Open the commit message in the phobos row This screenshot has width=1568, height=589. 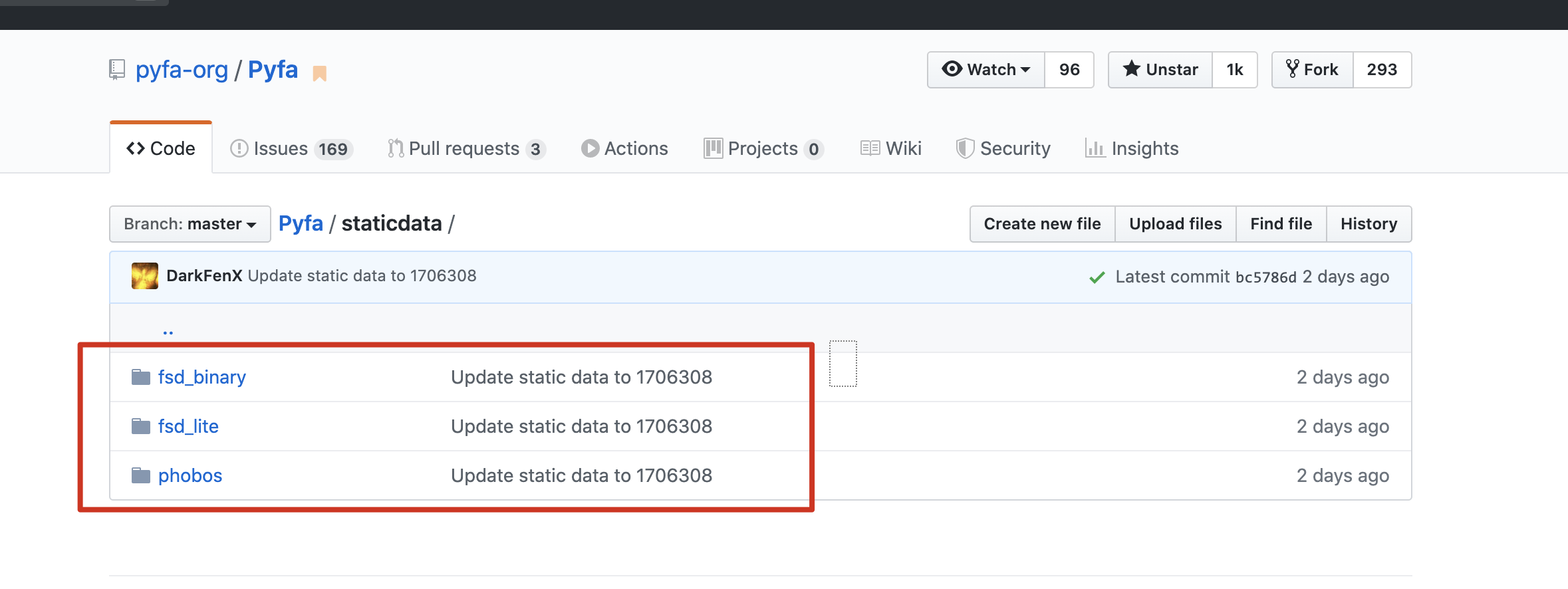[582, 475]
